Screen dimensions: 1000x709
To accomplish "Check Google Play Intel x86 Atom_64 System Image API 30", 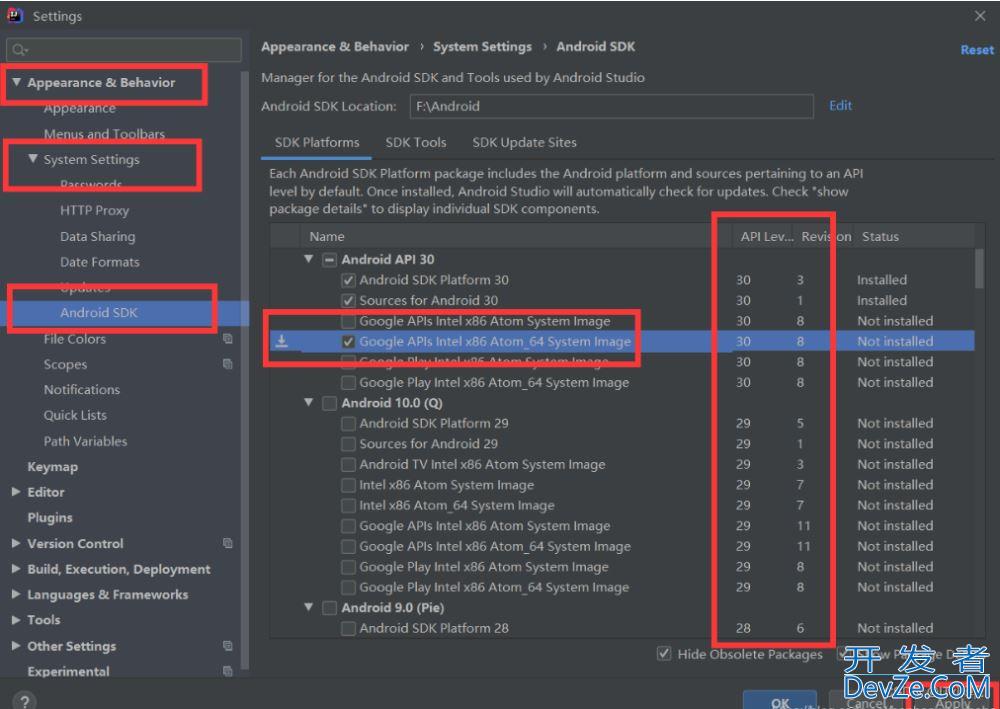I will (348, 383).
